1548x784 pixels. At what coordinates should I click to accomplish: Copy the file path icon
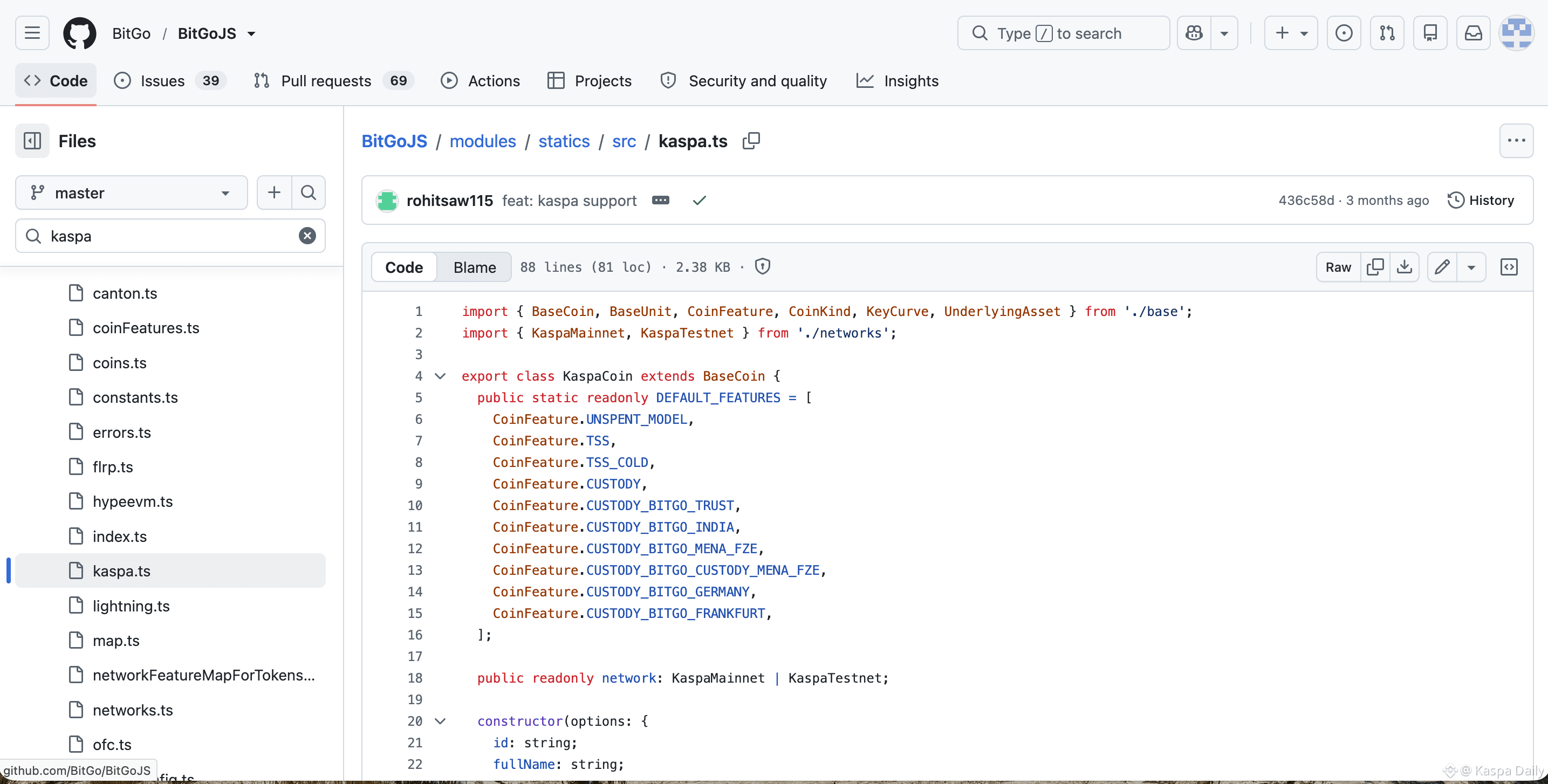(x=751, y=141)
